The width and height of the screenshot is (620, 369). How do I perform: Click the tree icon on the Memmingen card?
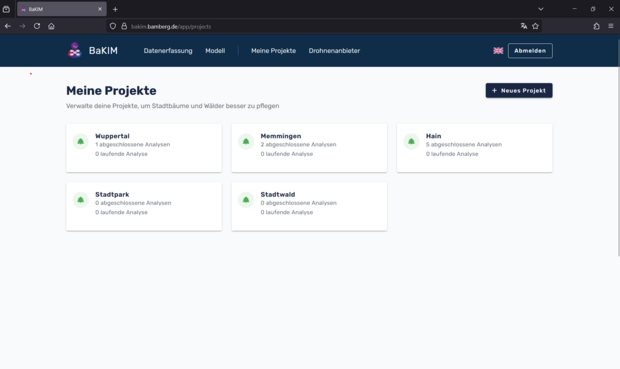click(246, 141)
